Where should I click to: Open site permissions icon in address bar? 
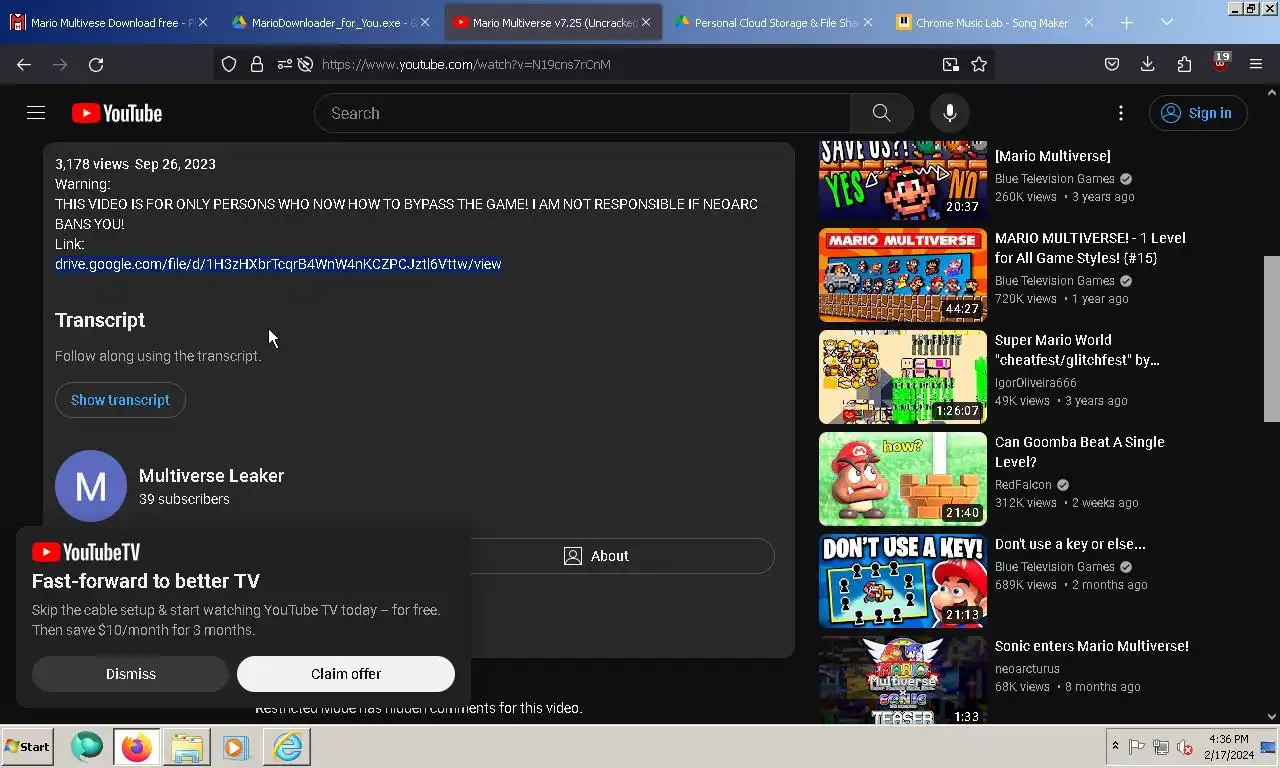click(284, 64)
